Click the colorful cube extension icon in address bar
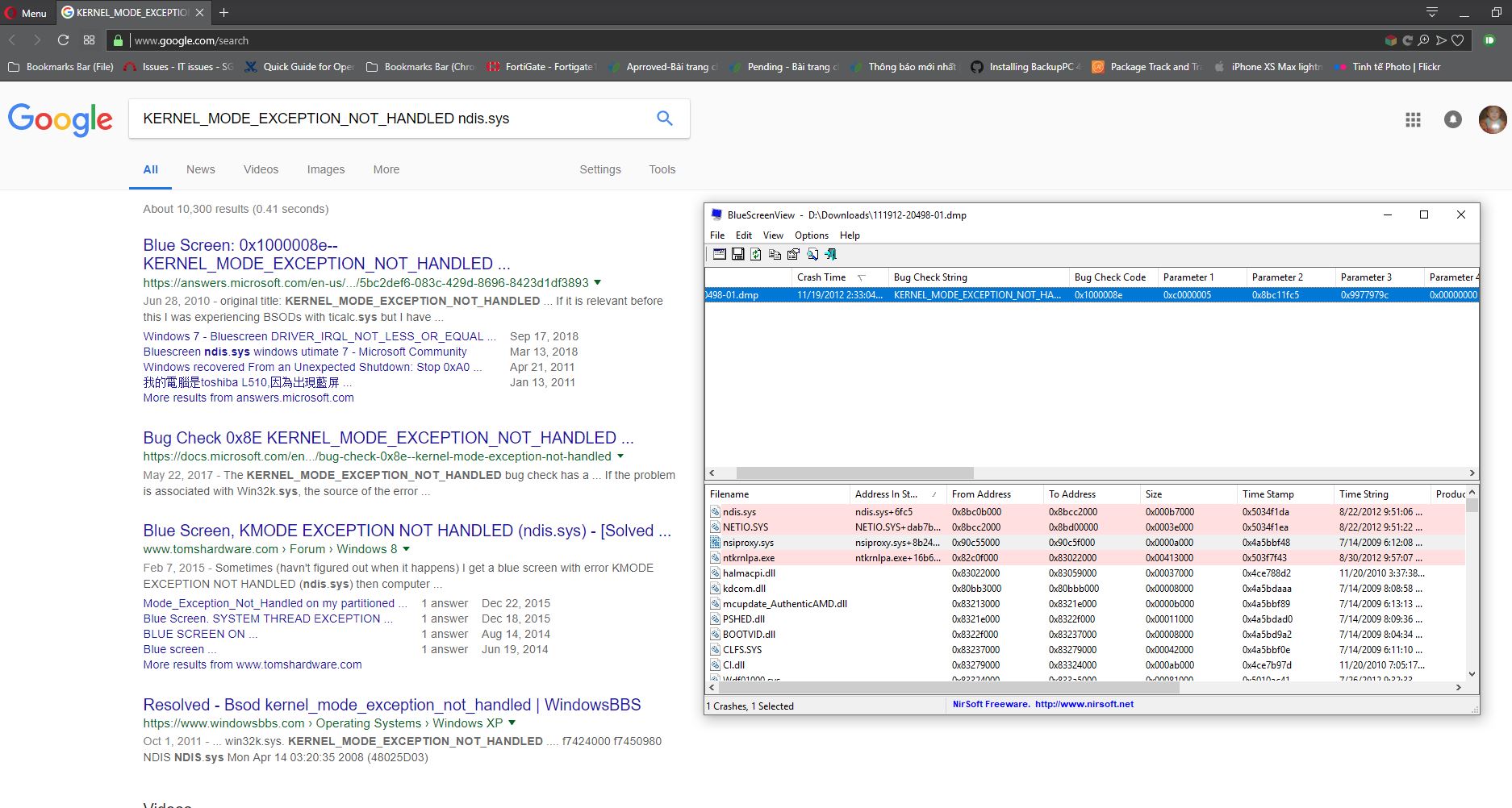1512x808 pixels. click(x=1390, y=40)
